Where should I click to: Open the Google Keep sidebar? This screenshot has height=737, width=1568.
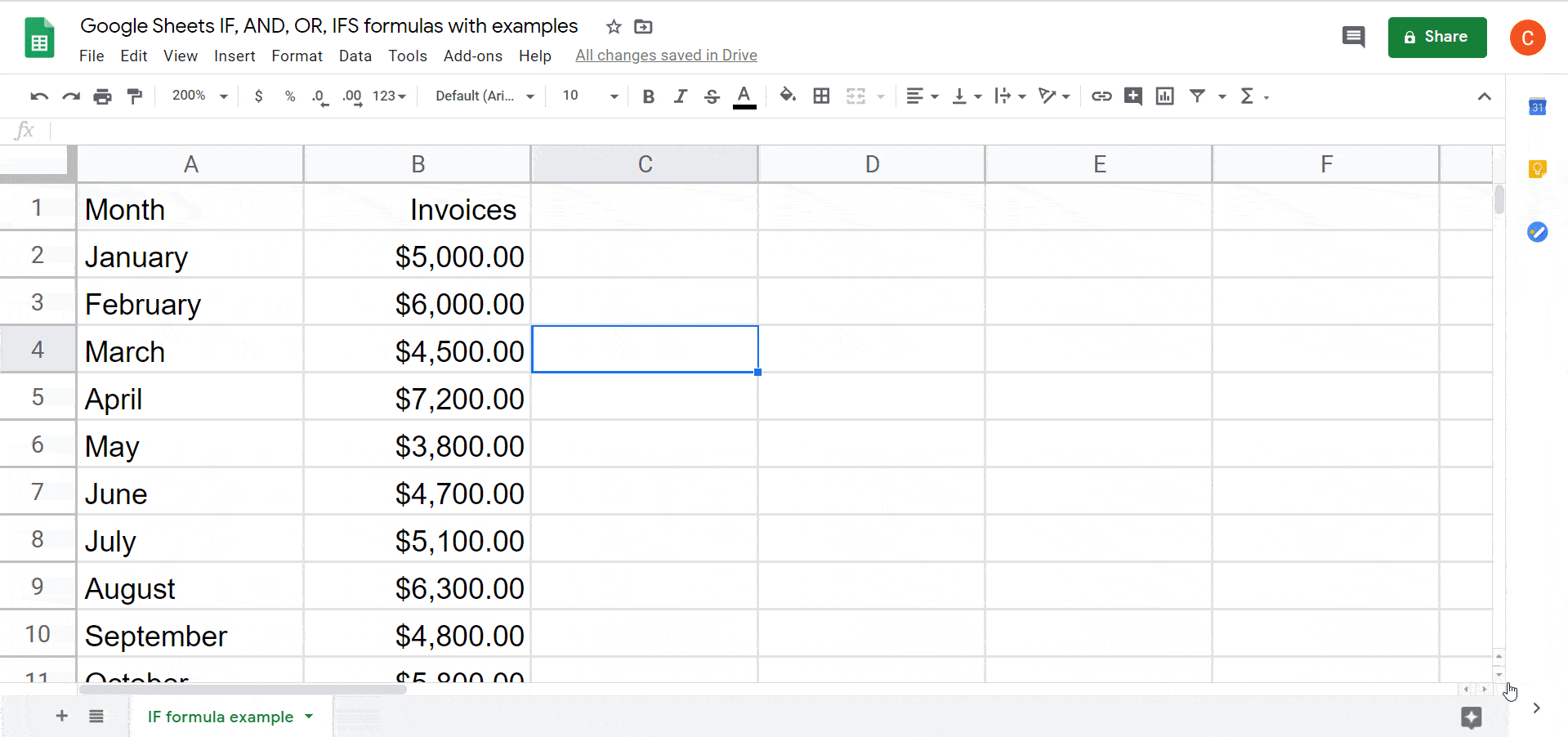tap(1537, 169)
